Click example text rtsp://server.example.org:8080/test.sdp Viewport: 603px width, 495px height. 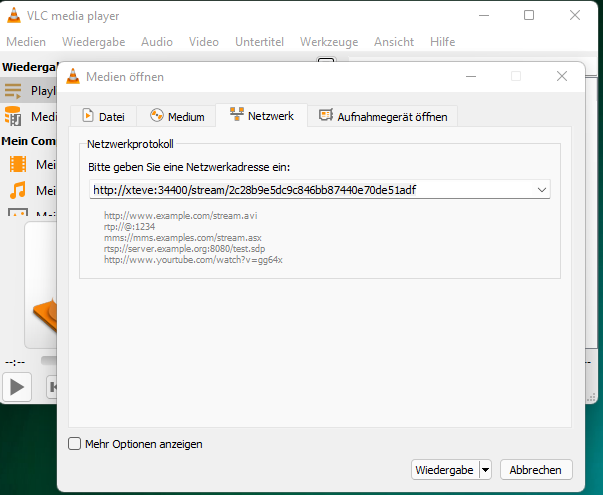pyautogui.click(x=185, y=248)
